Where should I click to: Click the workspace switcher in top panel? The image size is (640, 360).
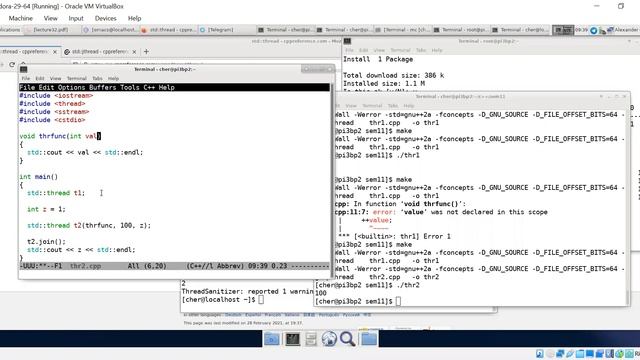(563, 30)
